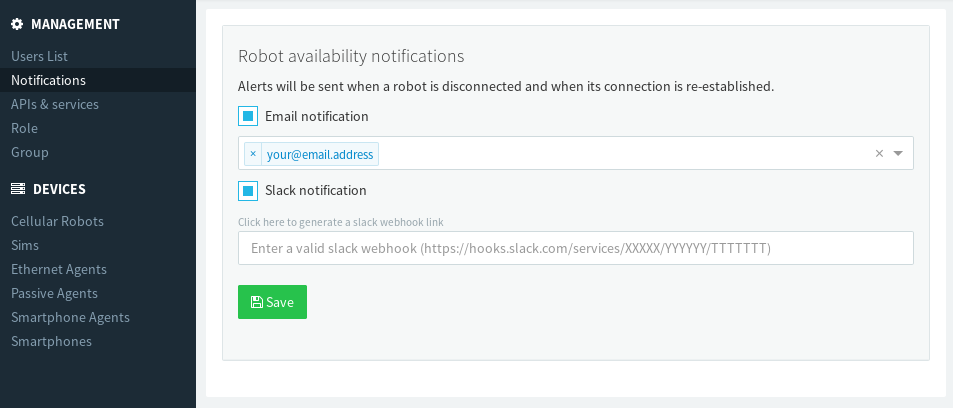Open the Role management page
953x408 pixels.
pyautogui.click(x=24, y=128)
